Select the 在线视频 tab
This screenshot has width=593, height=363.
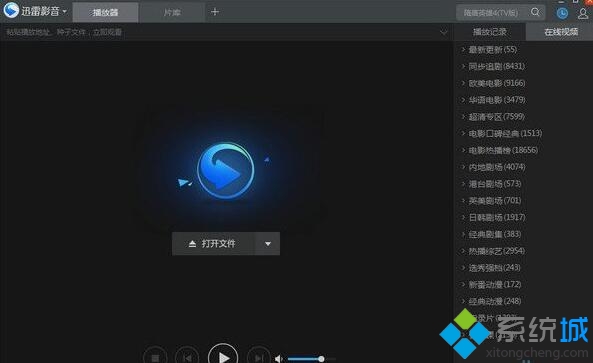pyautogui.click(x=561, y=32)
